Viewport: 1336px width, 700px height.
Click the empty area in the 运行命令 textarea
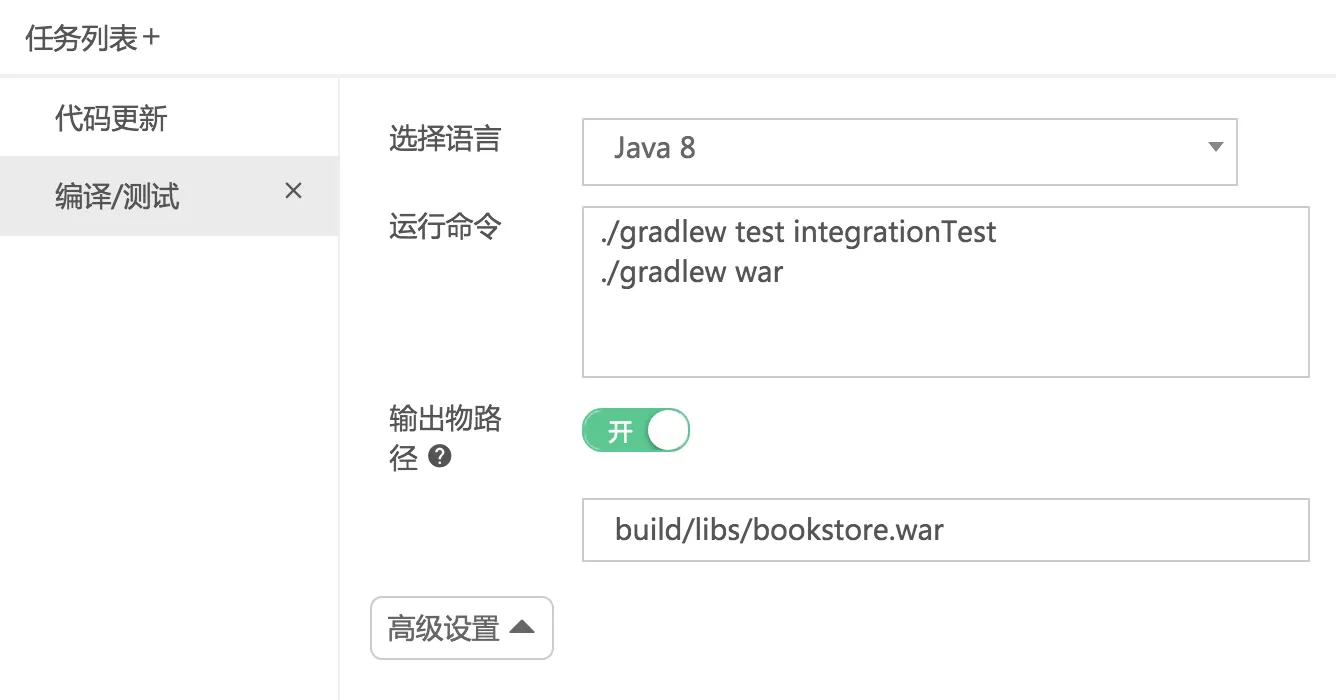coord(944,335)
